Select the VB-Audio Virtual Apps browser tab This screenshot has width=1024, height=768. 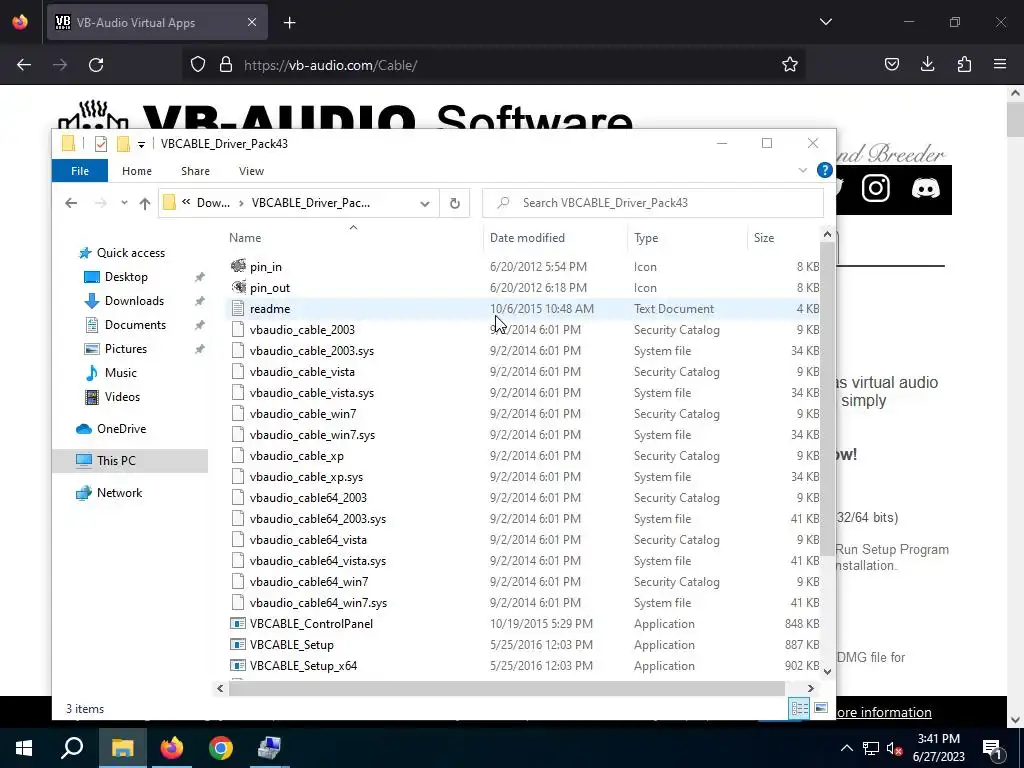[157, 22]
